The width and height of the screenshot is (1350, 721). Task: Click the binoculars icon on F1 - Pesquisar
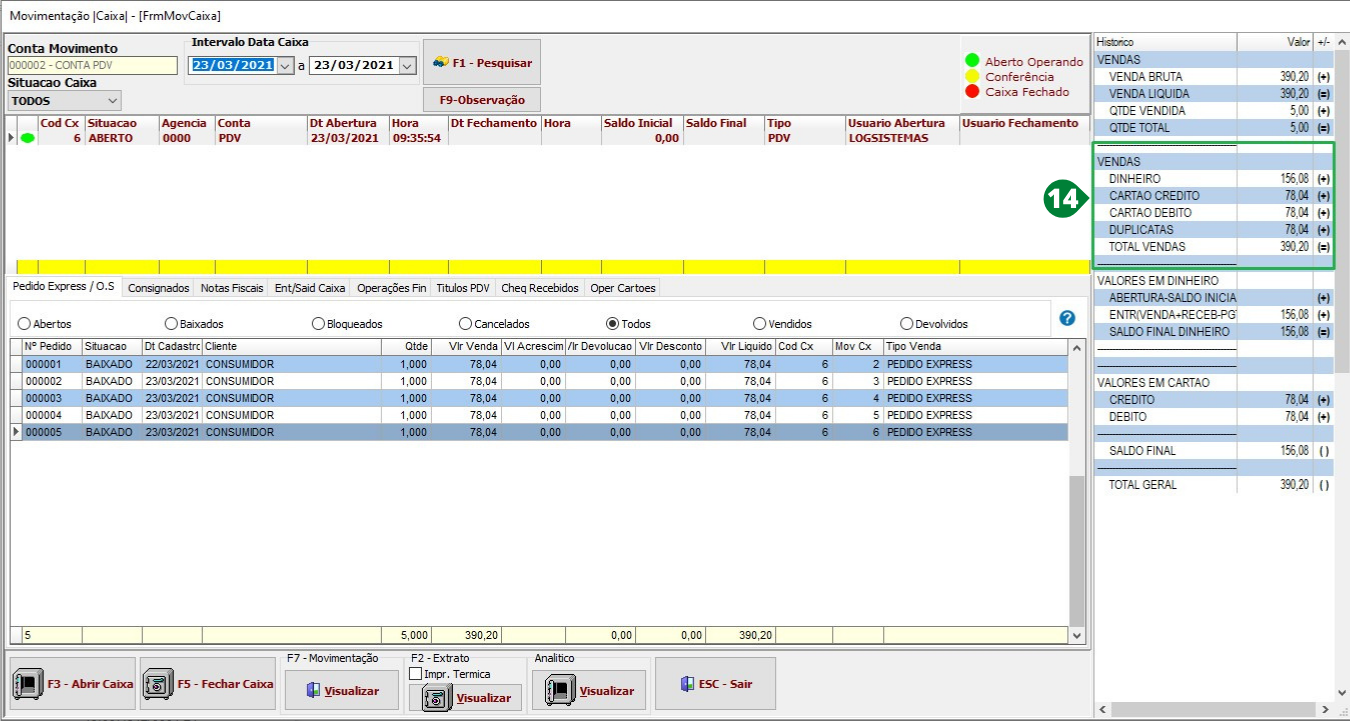coord(440,62)
